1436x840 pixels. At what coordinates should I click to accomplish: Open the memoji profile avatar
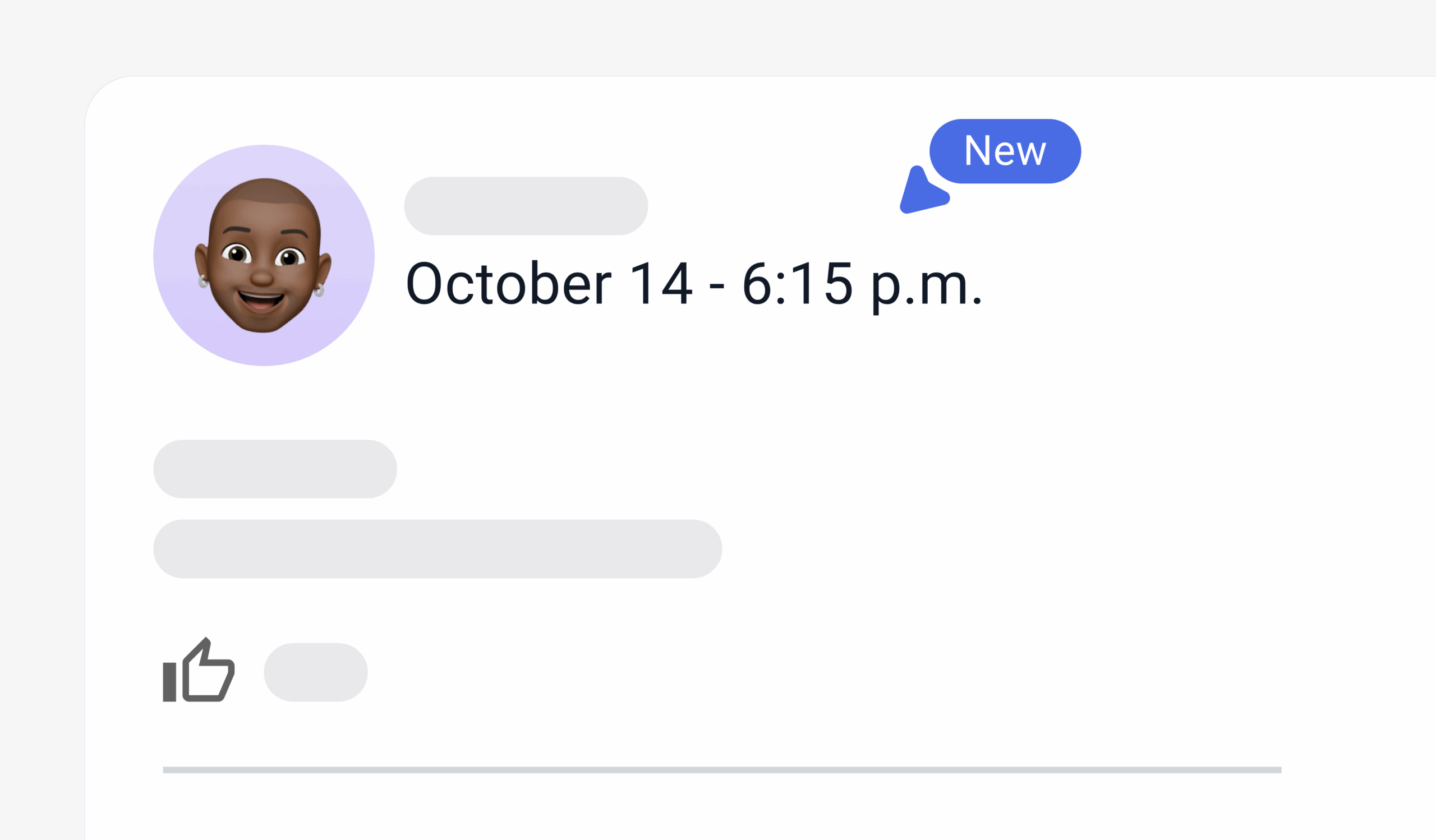263,256
